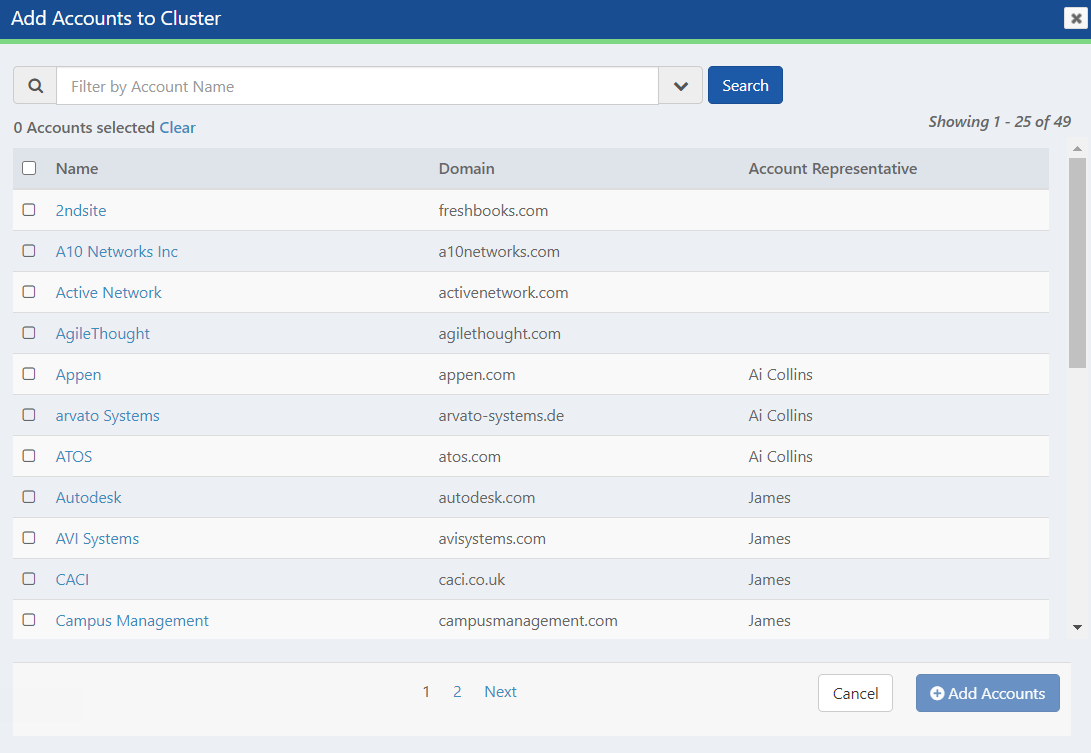Click the autodesk.com domain cell
This screenshot has width=1091, height=753.
click(x=486, y=498)
